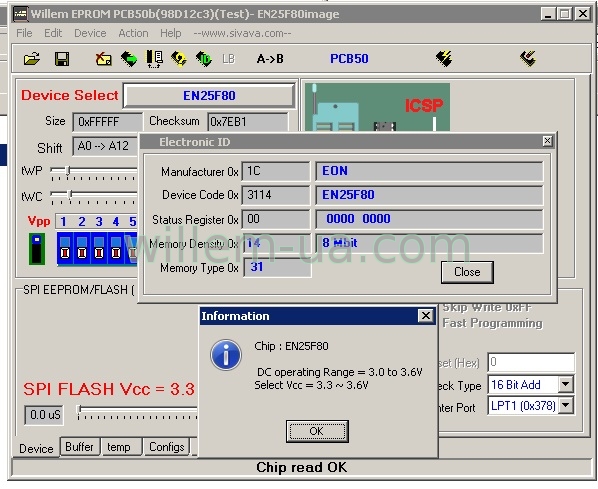This screenshot has width=598, height=489.
Task: Maximize the Willem EPROM window
Action: pyautogui.click(x=565, y=14)
